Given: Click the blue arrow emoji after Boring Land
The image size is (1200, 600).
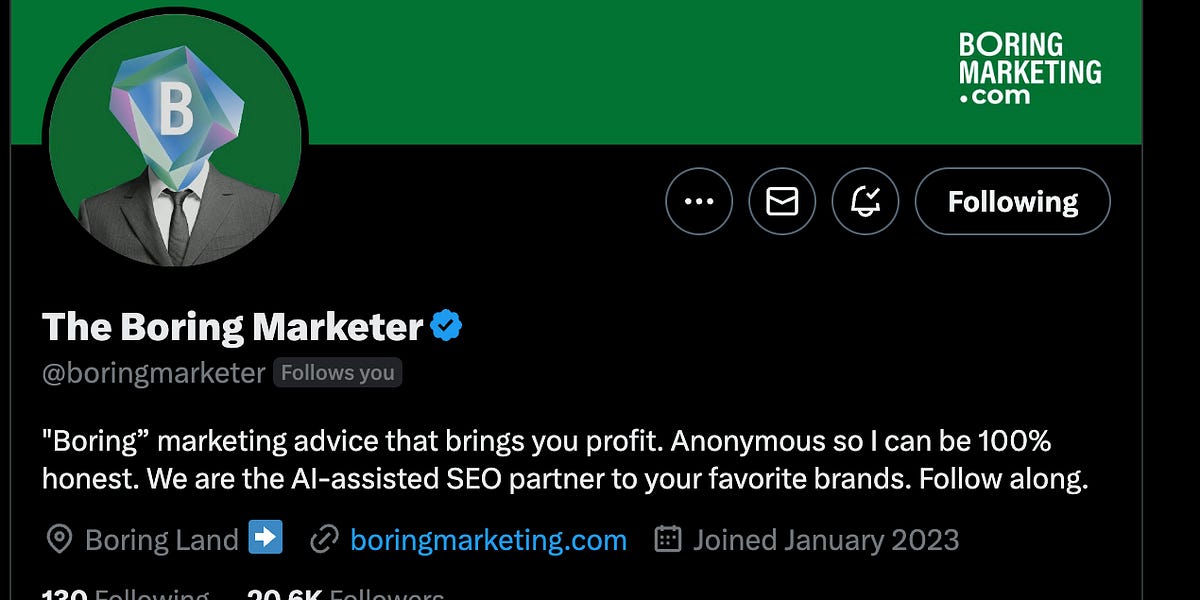Looking at the screenshot, I should tap(263, 539).
